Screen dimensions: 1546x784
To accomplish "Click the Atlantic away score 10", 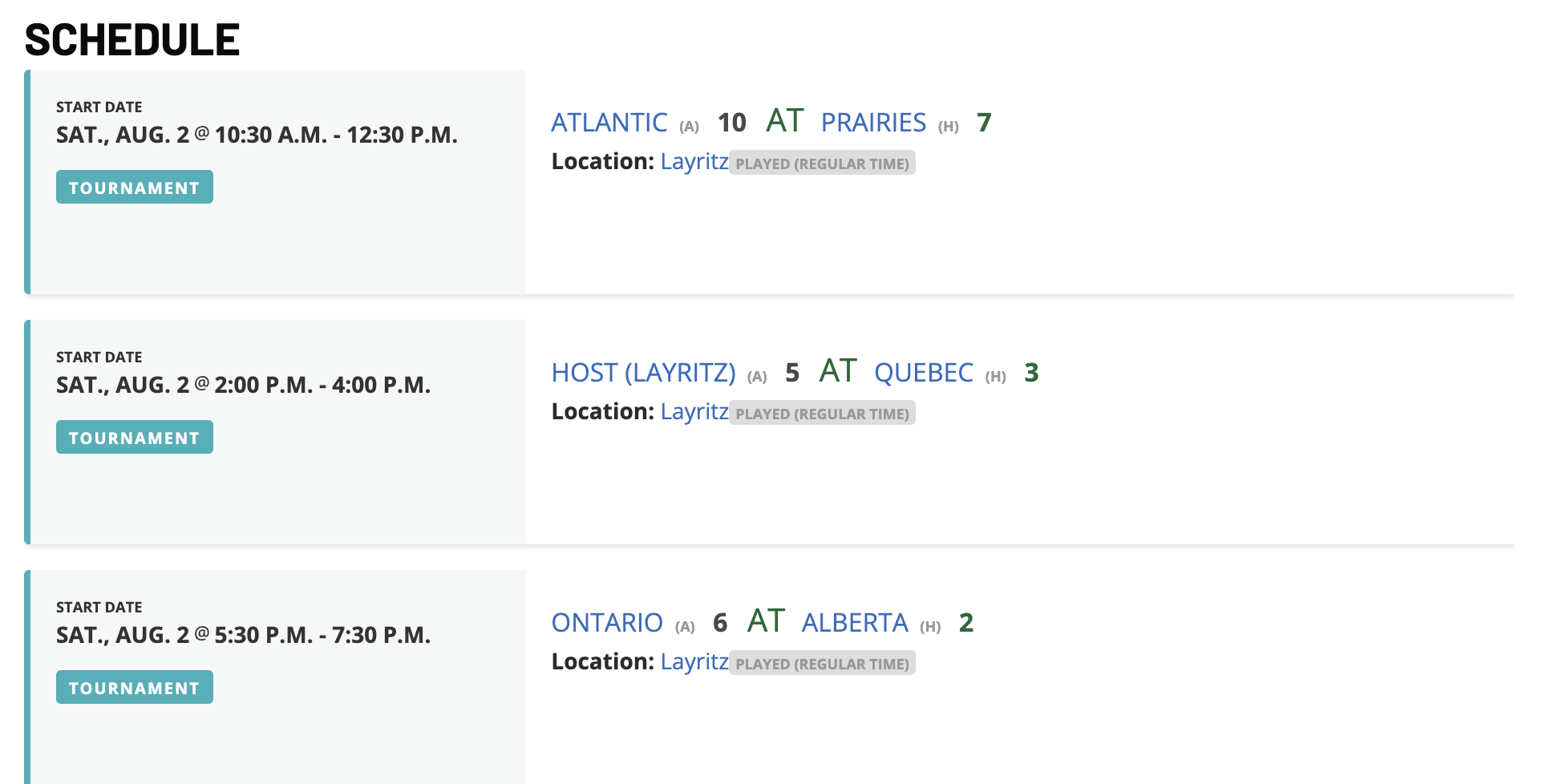I will point(731,123).
